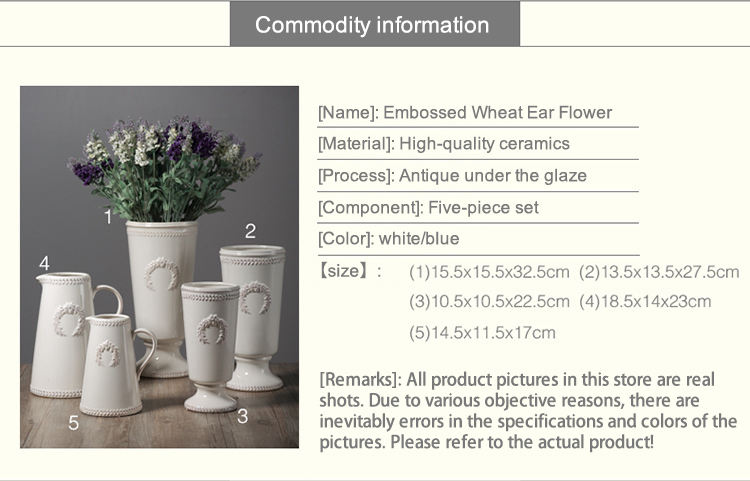Select size (1) 15.5x15.5x32.5cm
The image size is (750, 481).
click(x=489, y=272)
